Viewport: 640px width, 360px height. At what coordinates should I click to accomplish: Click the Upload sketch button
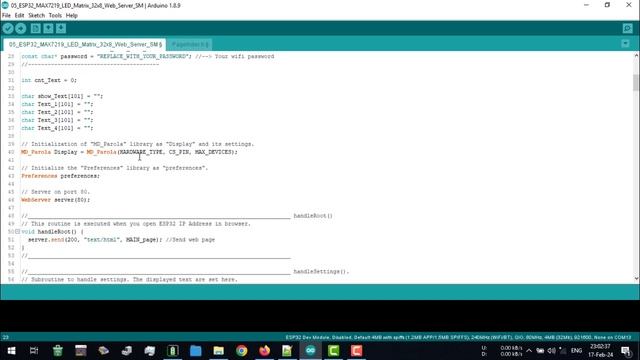click(x=21, y=29)
